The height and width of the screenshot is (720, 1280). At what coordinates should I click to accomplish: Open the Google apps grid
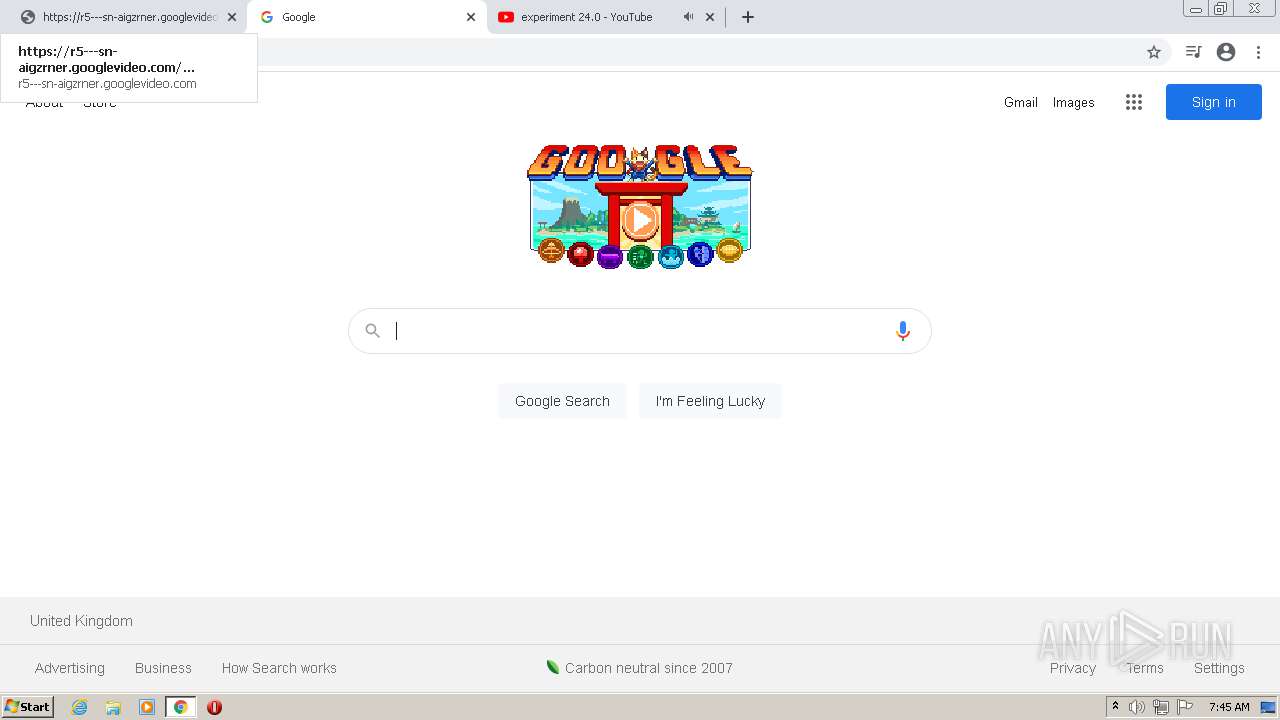tap(1133, 102)
